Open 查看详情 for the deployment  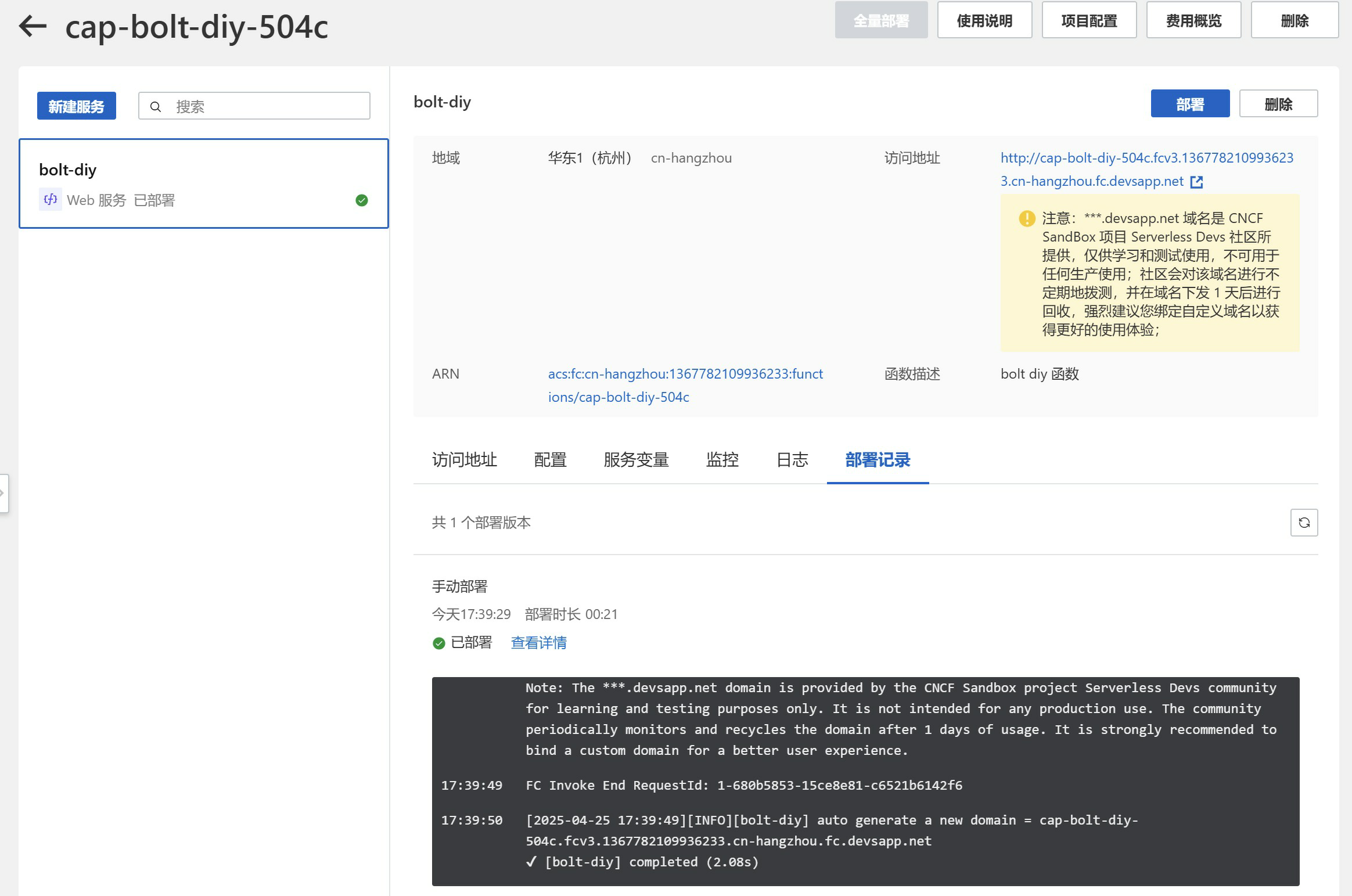pos(538,643)
